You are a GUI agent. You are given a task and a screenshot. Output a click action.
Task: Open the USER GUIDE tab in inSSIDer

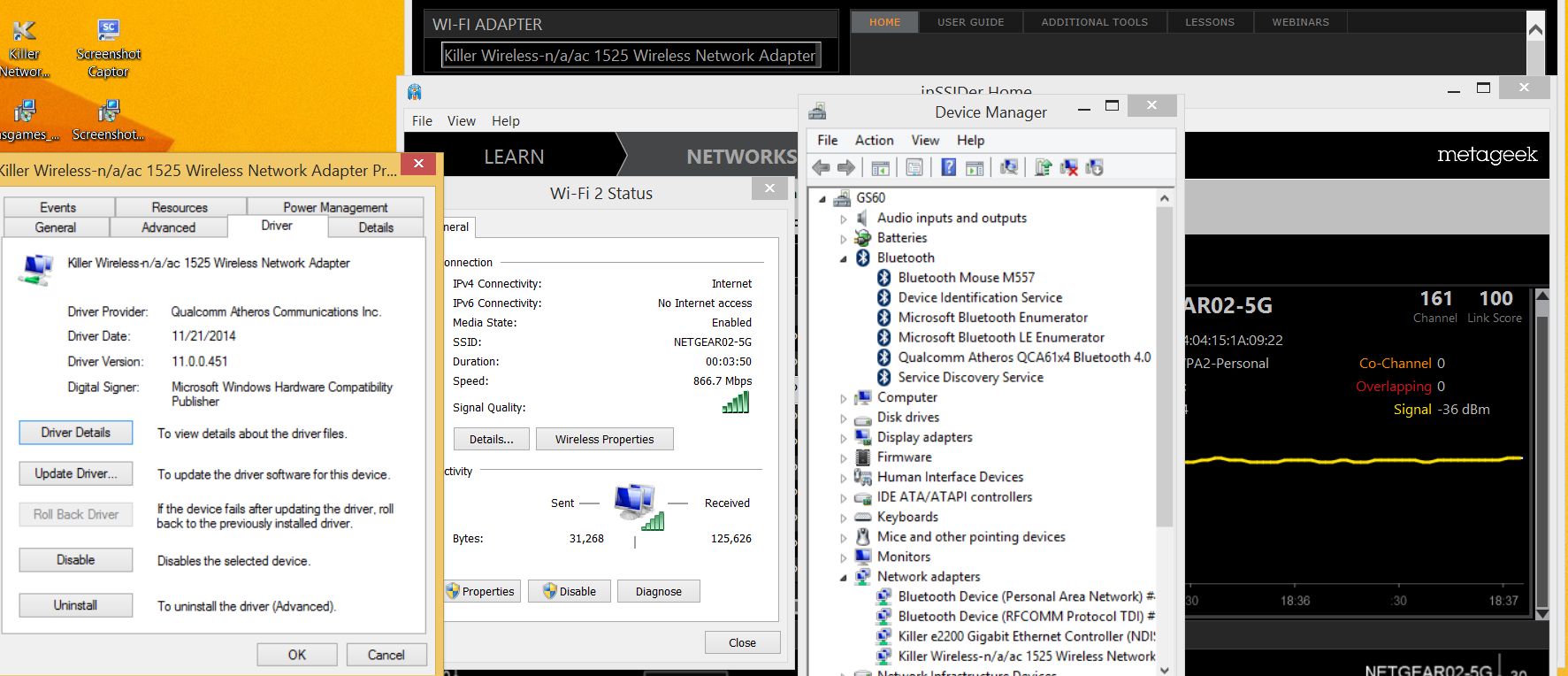click(x=971, y=22)
